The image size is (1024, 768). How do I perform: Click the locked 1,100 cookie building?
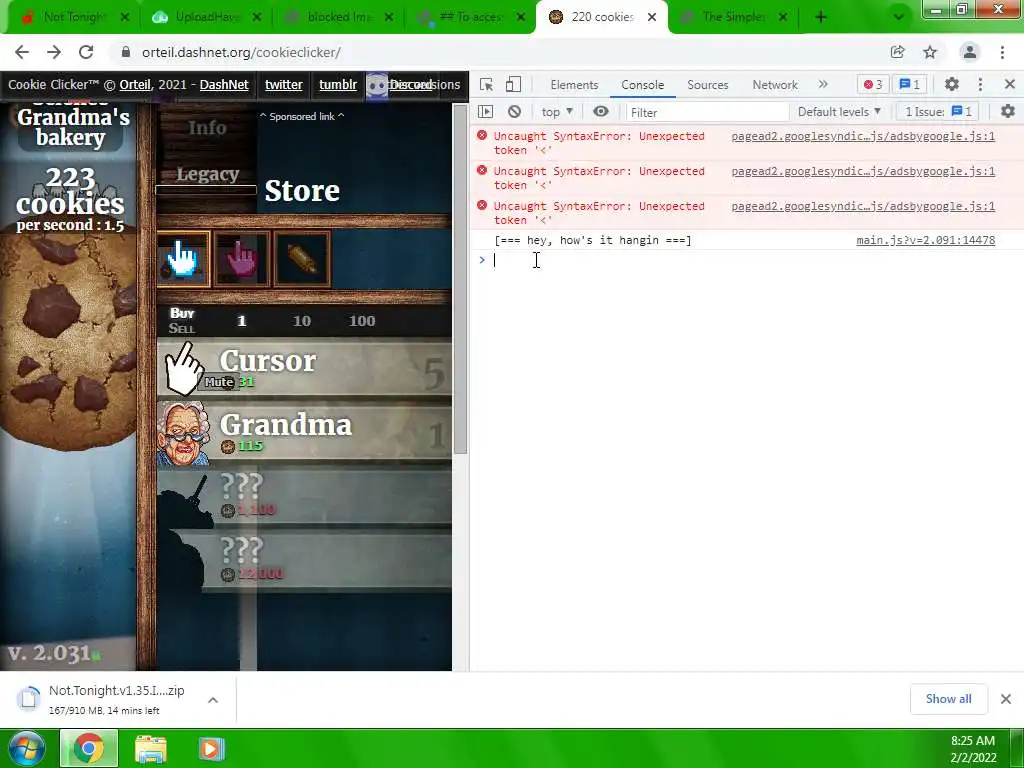click(304, 498)
